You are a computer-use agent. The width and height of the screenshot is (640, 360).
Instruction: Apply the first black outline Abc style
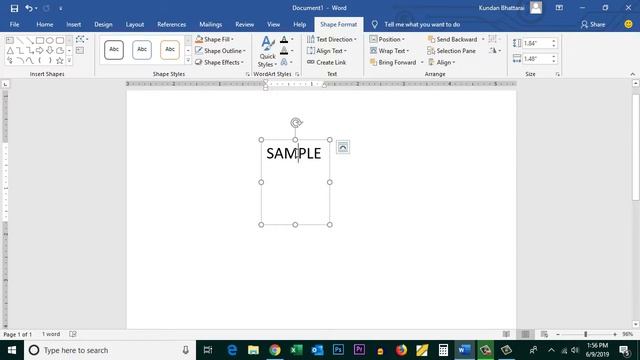click(114, 50)
